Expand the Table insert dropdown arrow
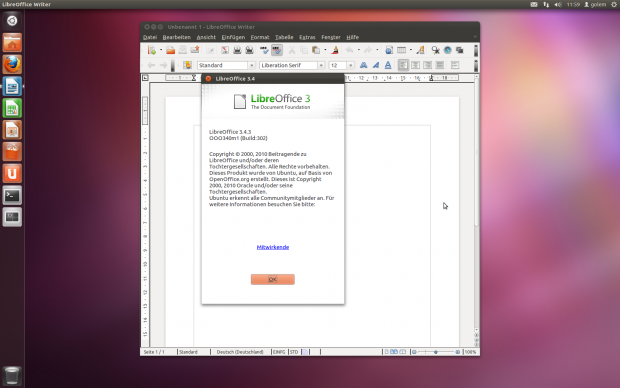This screenshot has width=620, height=388. [411, 50]
